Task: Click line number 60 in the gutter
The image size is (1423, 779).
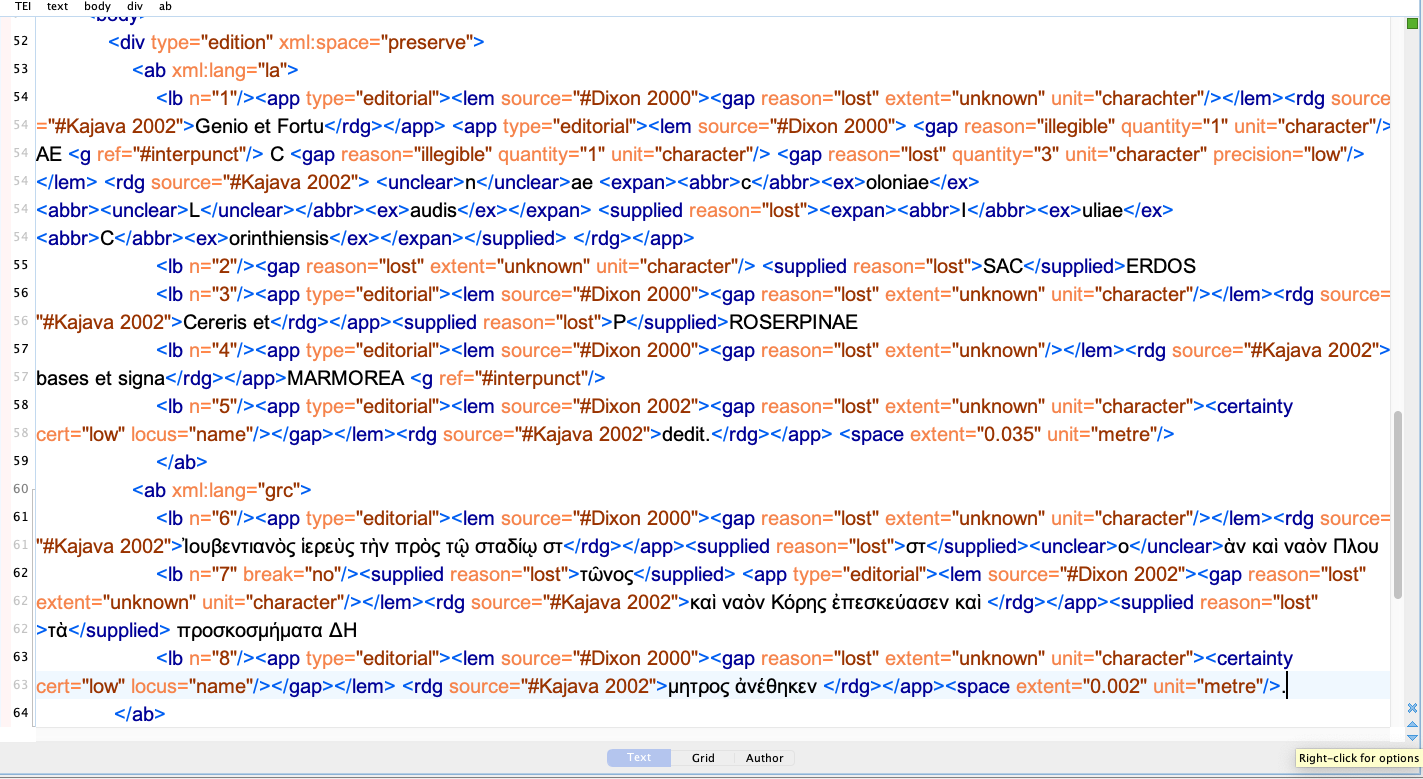Action: click(20, 490)
